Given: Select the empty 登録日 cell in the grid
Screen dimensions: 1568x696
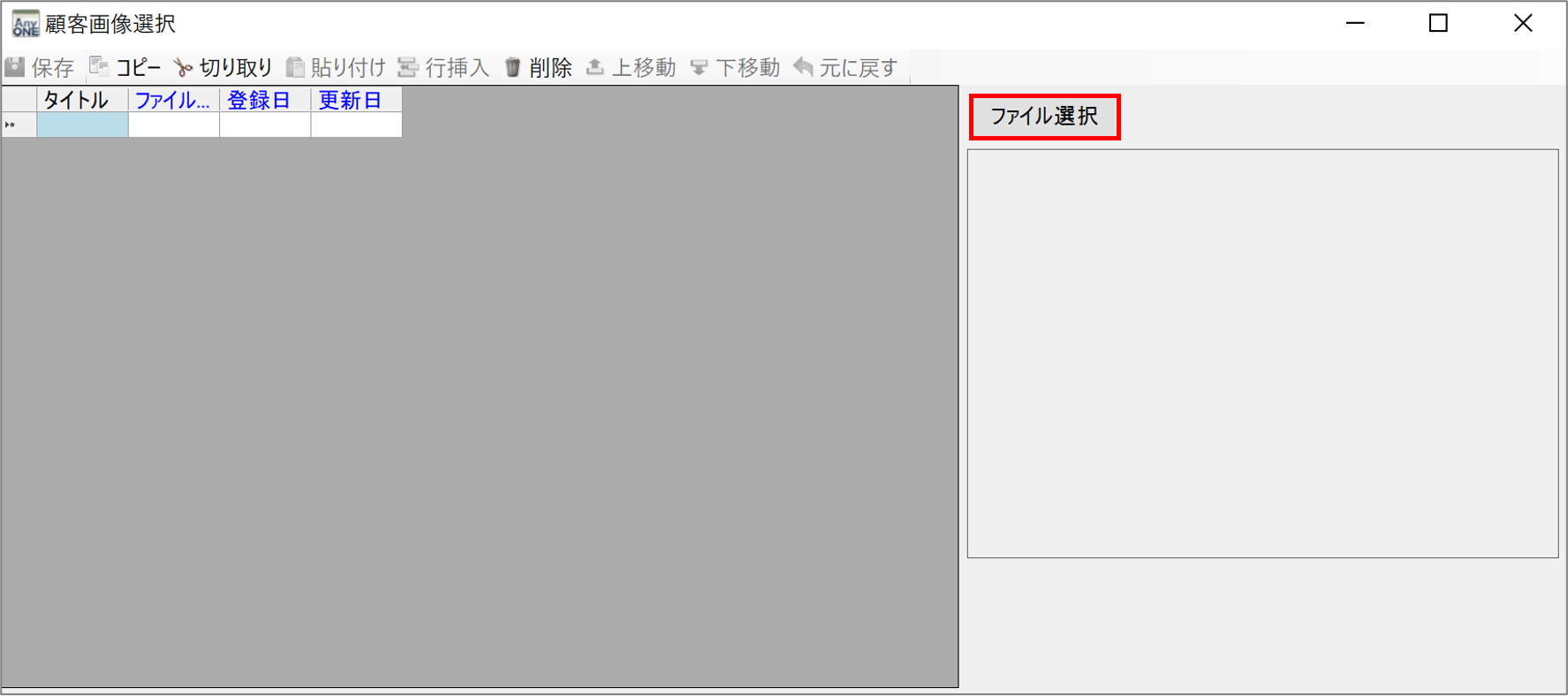Looking at the screenshot, I should pyautogui.click(x=265, y=125).
